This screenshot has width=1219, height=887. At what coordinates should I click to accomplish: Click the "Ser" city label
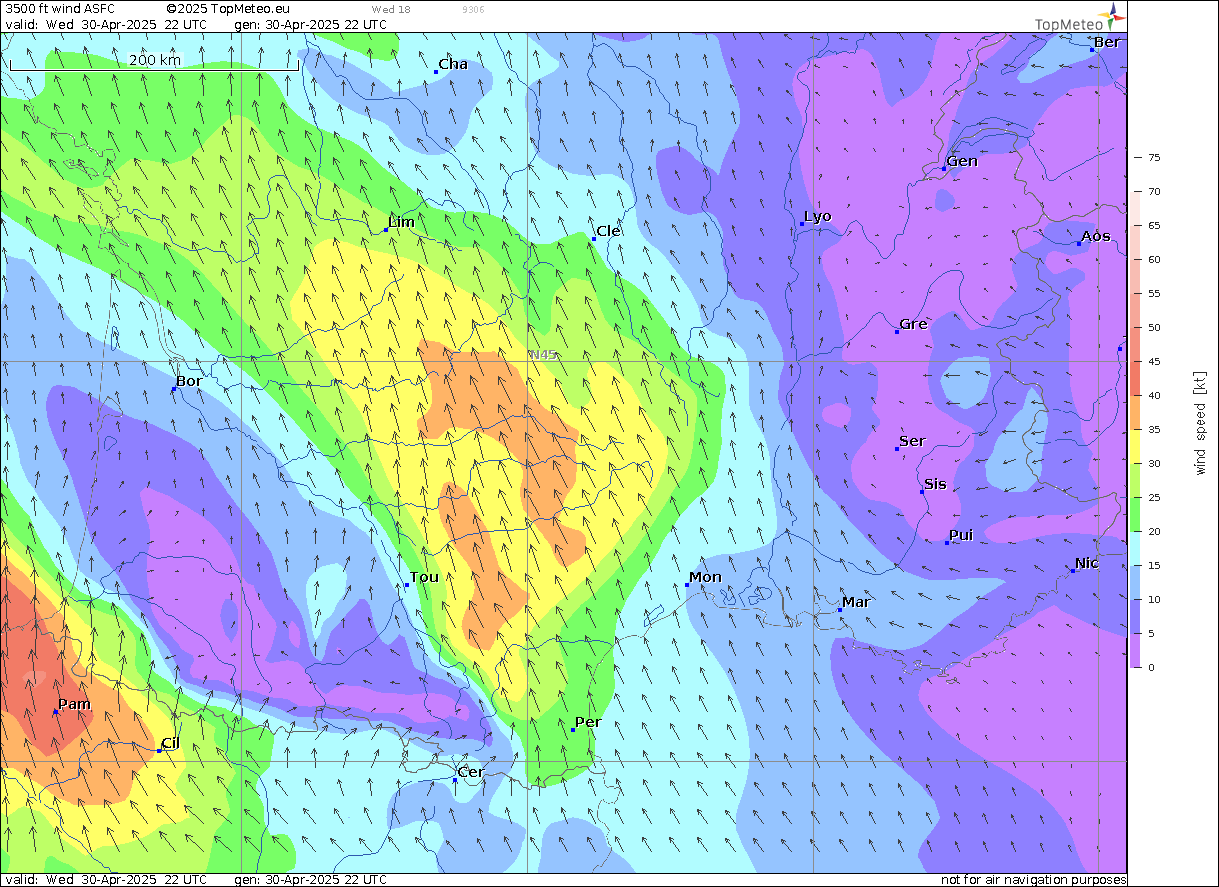click(912, 441)
